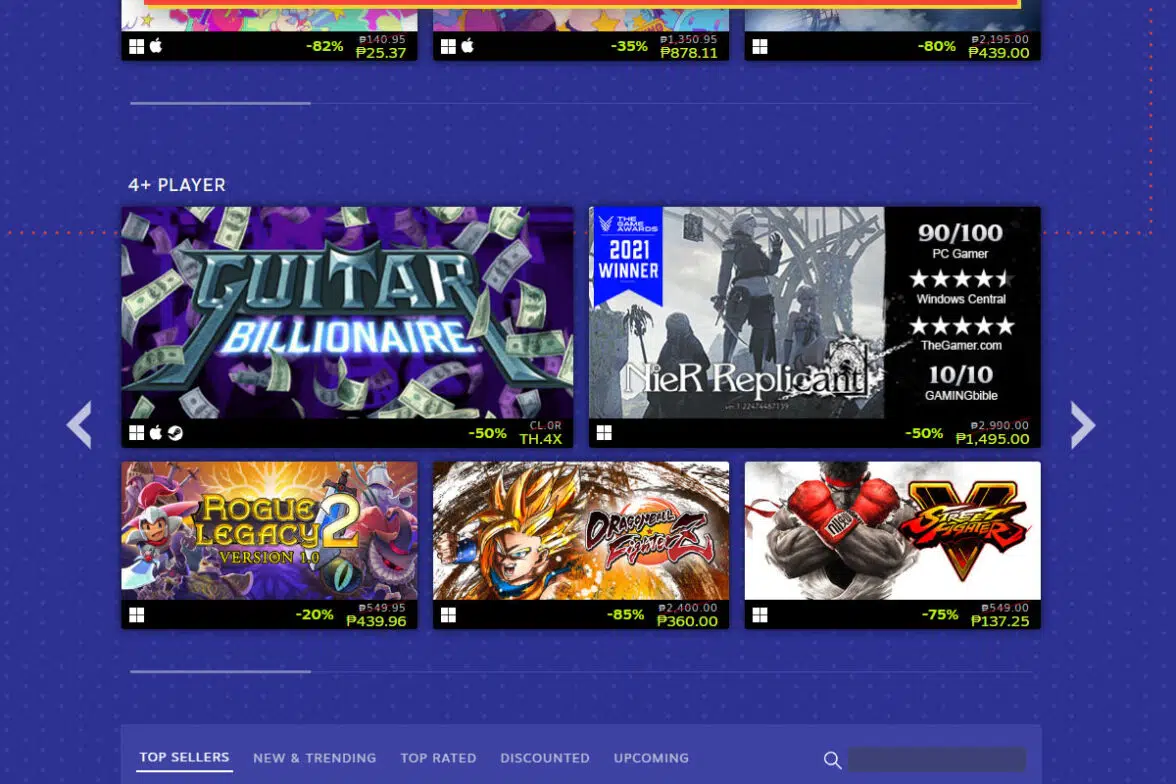Select the Top Sellers tab
Viewport: 1176px width, 784px height.
click(184, 758)
